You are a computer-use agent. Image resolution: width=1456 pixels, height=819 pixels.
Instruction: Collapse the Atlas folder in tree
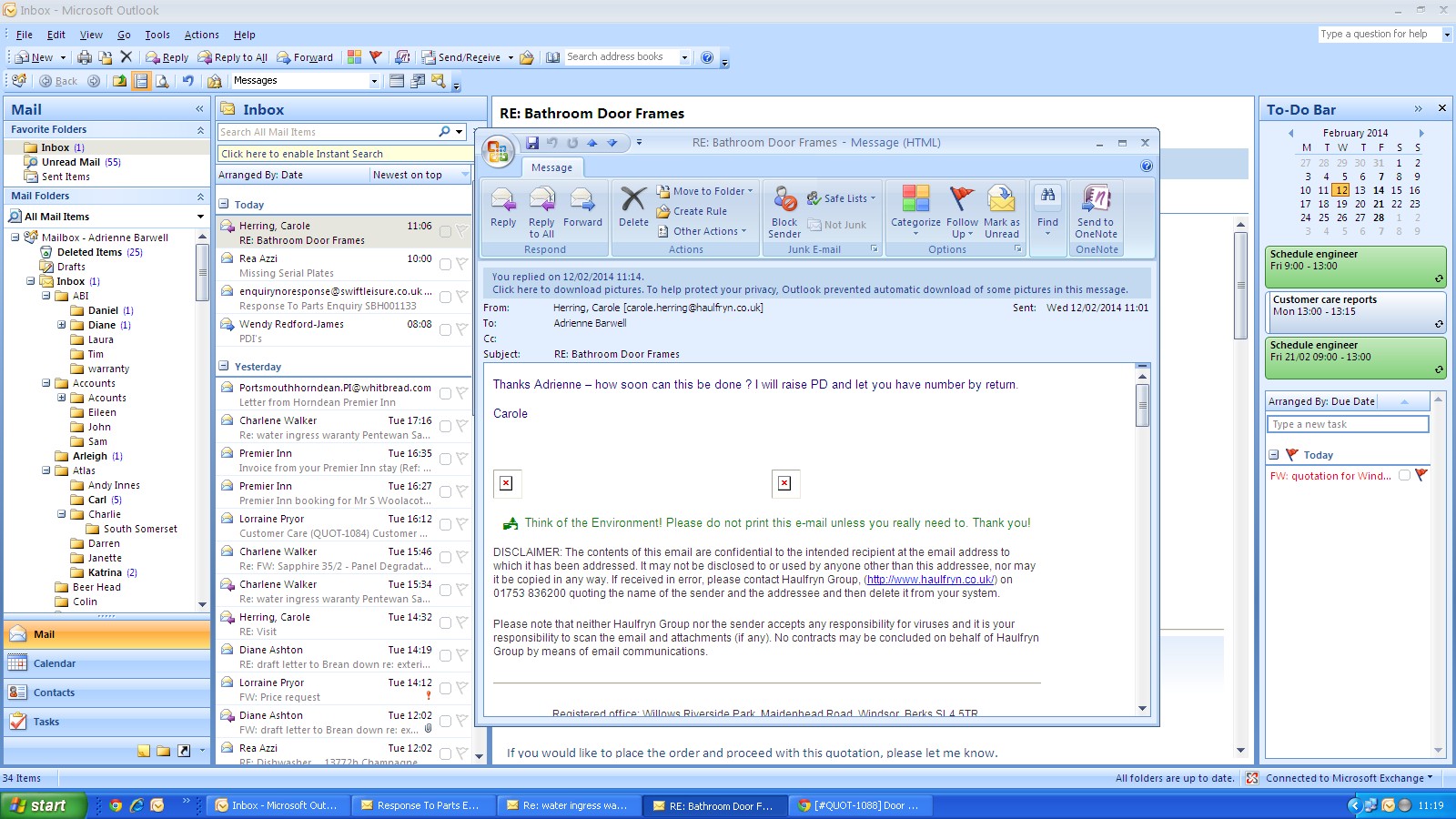tap(45, 470)
